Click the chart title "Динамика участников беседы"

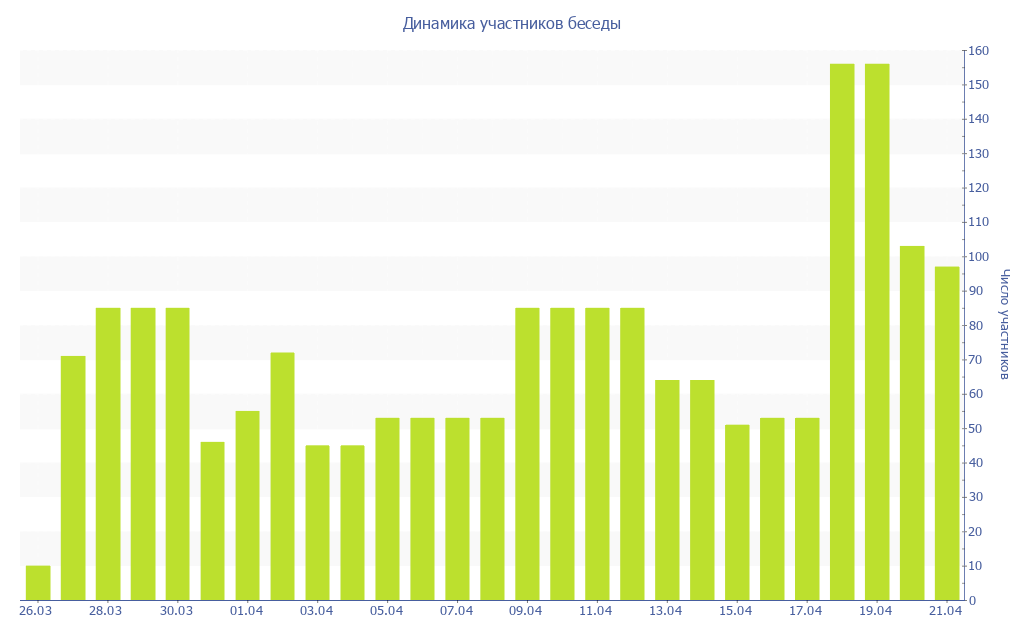[x=511, y=23]
